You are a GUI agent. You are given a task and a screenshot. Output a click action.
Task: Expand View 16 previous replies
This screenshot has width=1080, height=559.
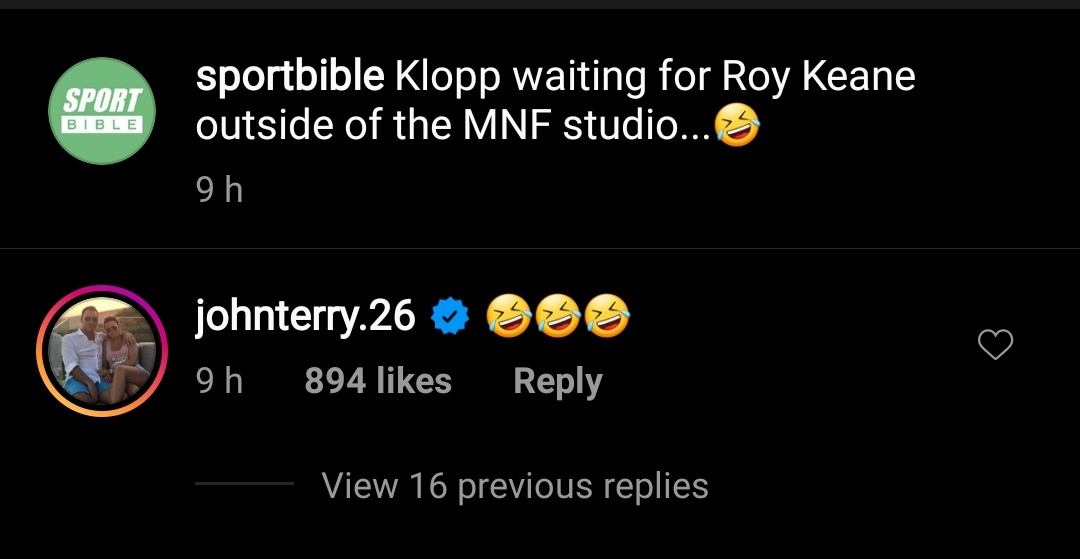[515, 486]
